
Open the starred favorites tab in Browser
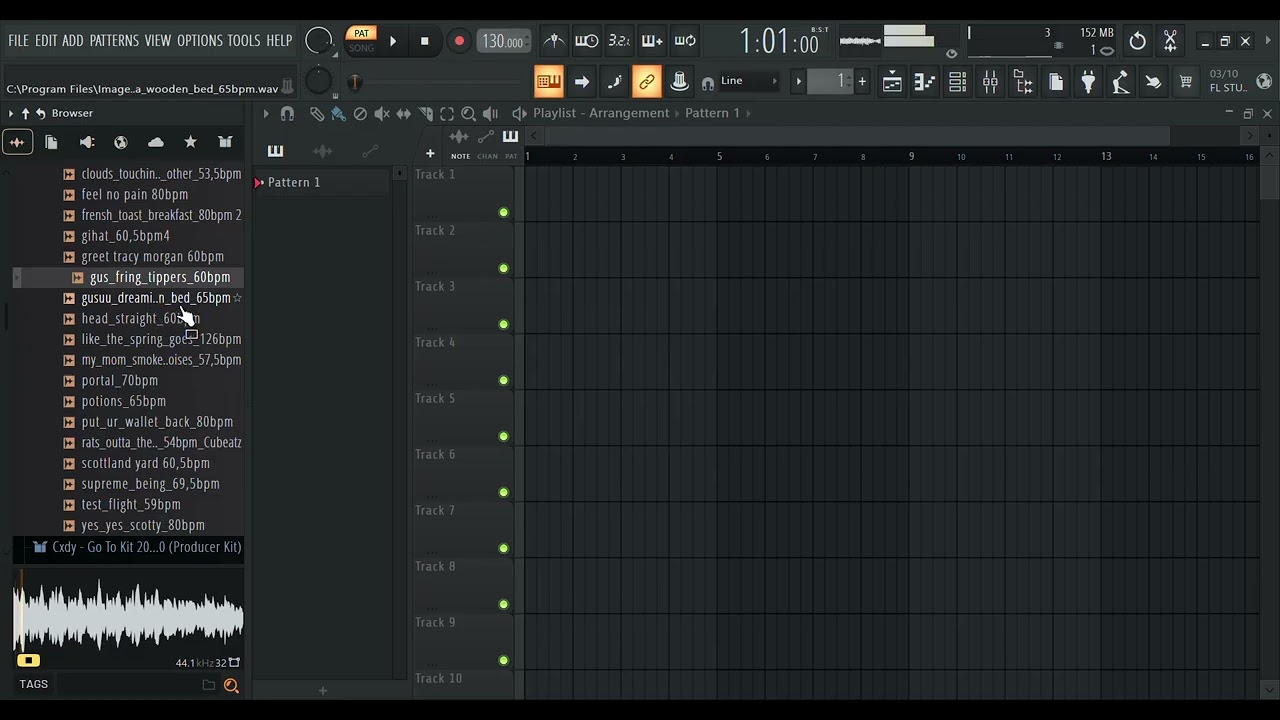point(190,142)
